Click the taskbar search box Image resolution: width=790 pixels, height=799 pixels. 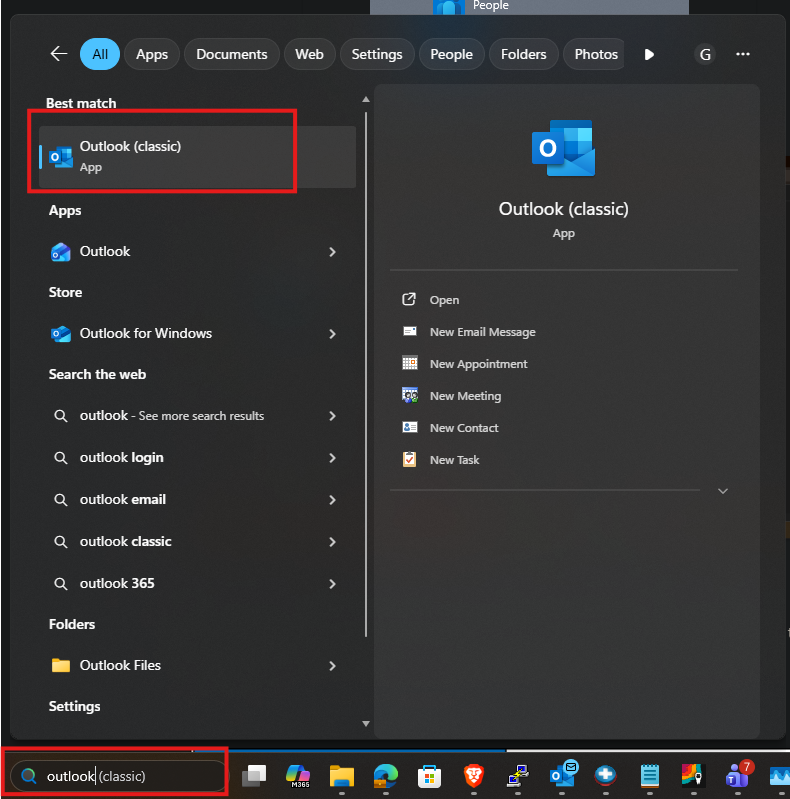pos(117,776)
